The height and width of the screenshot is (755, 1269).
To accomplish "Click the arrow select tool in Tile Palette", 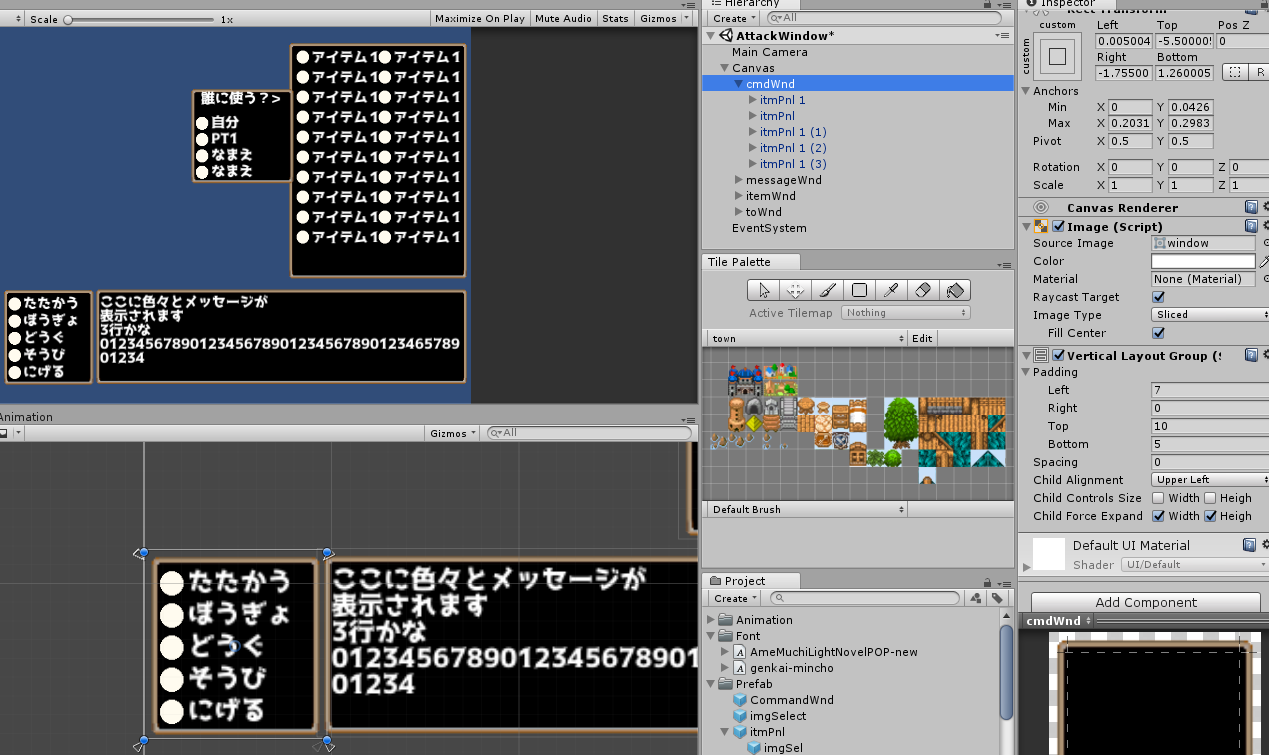I will point(764,290).
